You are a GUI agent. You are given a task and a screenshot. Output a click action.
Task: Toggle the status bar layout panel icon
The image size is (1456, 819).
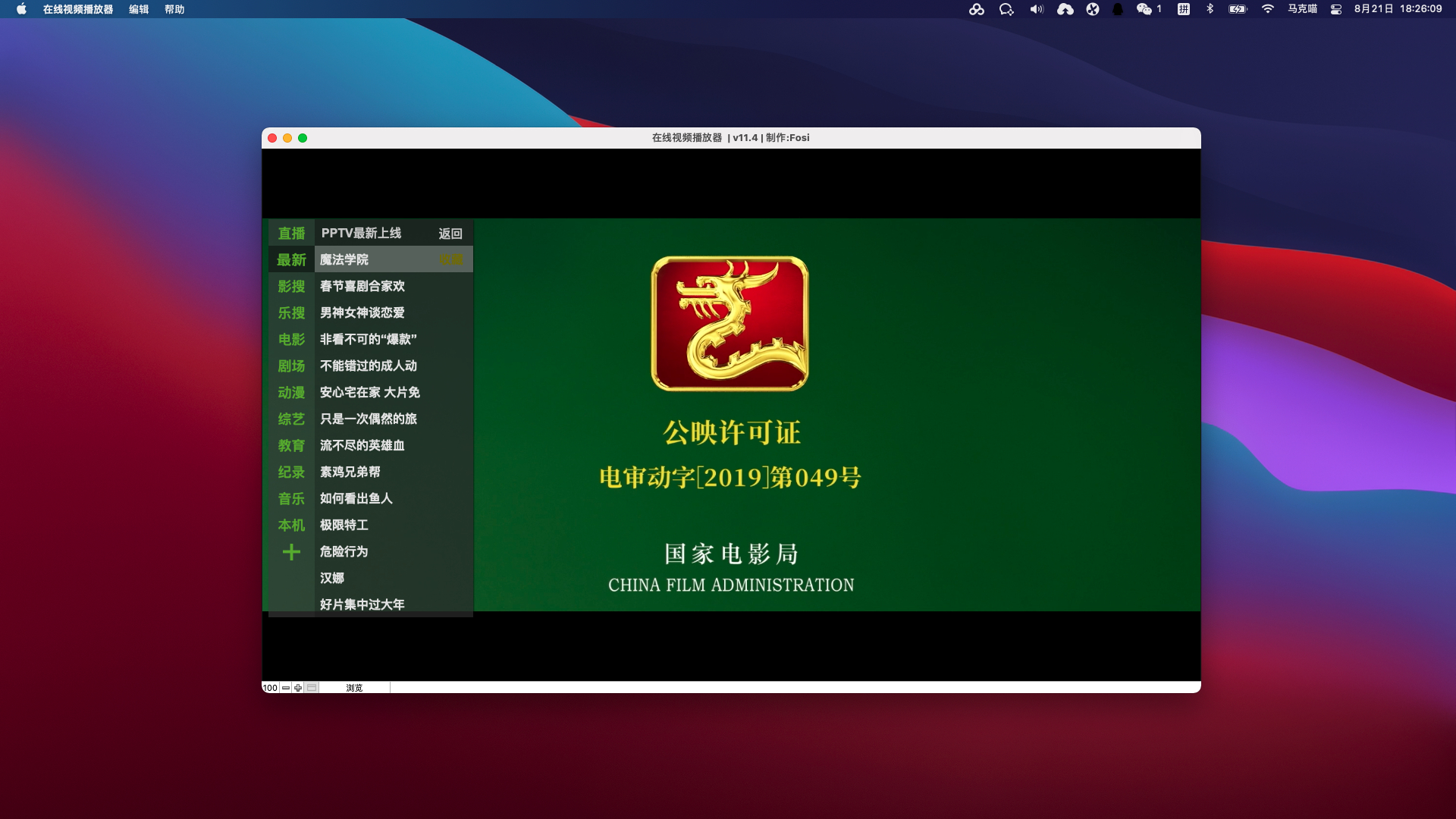click(x=312, y=688)
